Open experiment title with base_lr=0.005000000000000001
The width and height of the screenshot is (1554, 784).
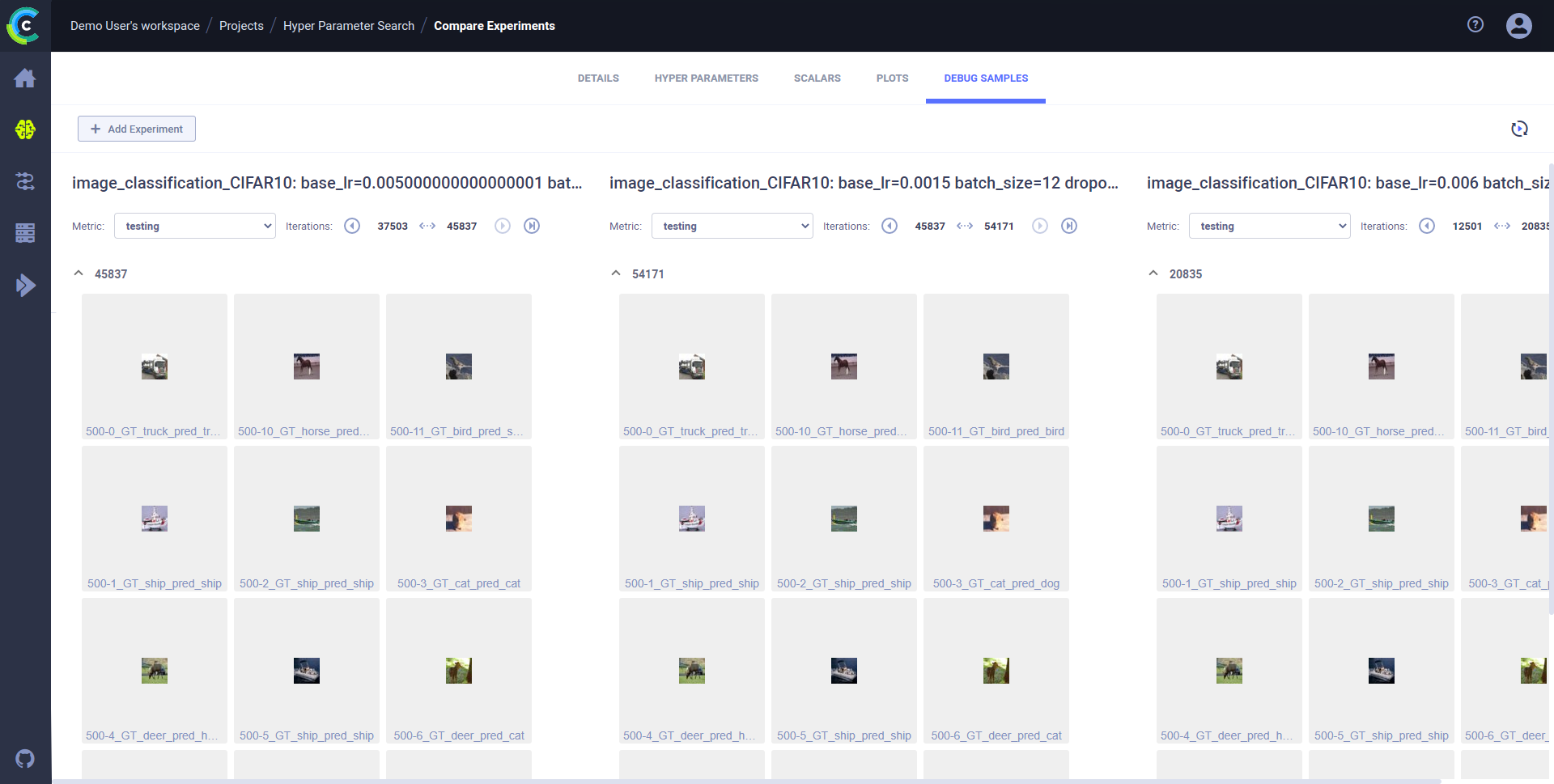click(327, 183)
